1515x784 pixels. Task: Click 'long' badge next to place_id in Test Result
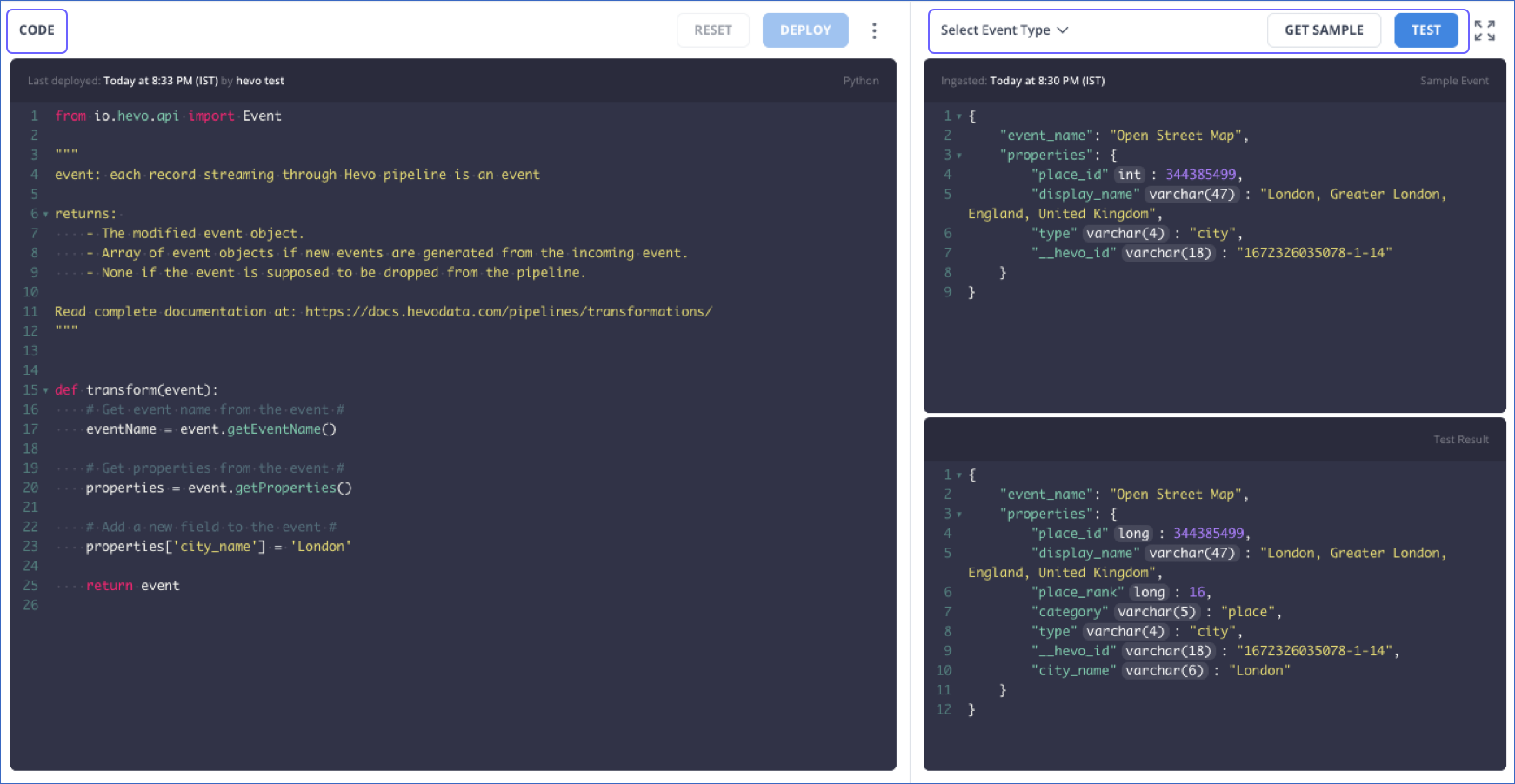click(x=1134, y=534)
